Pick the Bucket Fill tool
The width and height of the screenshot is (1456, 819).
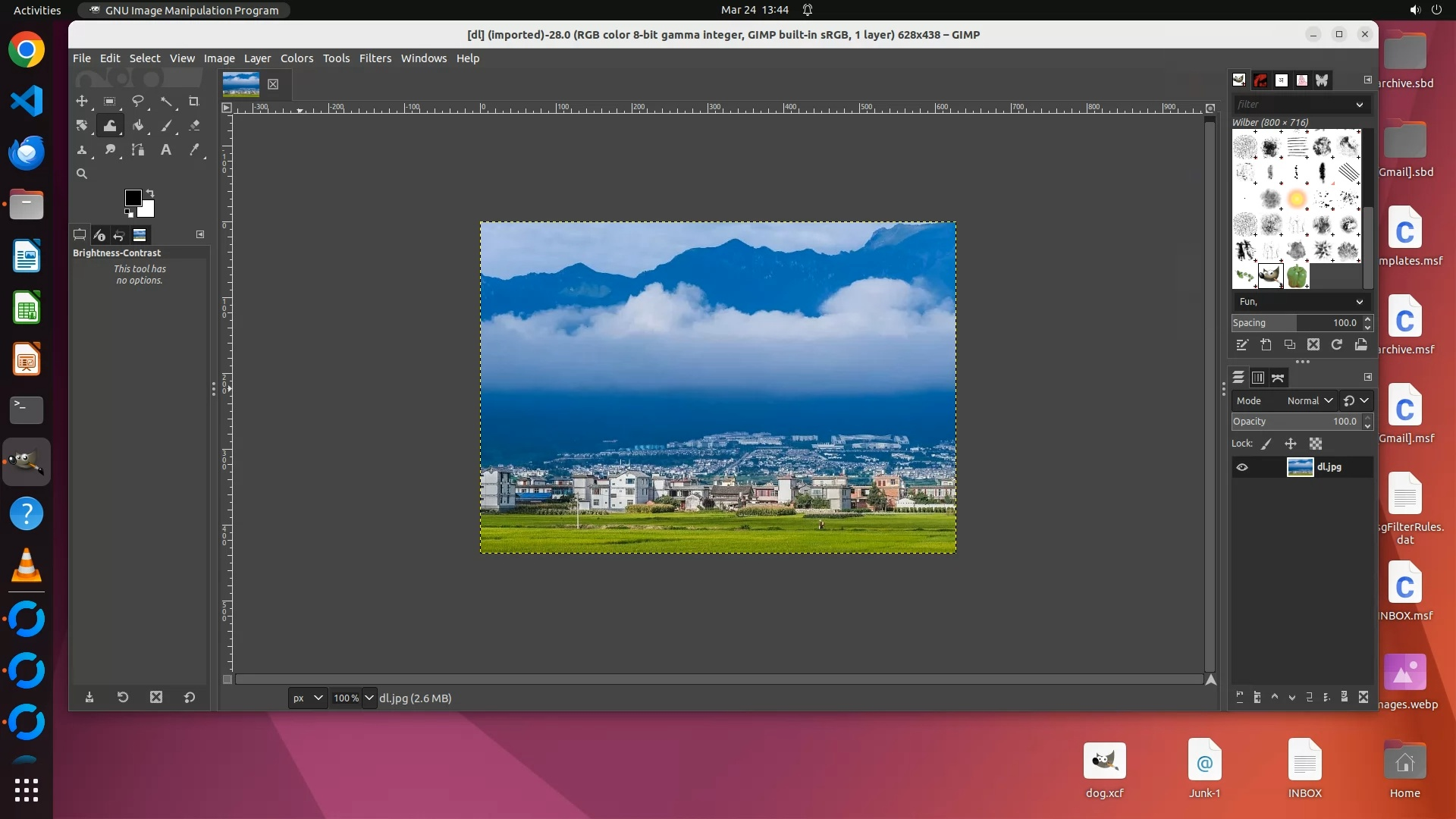pyautogui.click(x=138, y=126)
